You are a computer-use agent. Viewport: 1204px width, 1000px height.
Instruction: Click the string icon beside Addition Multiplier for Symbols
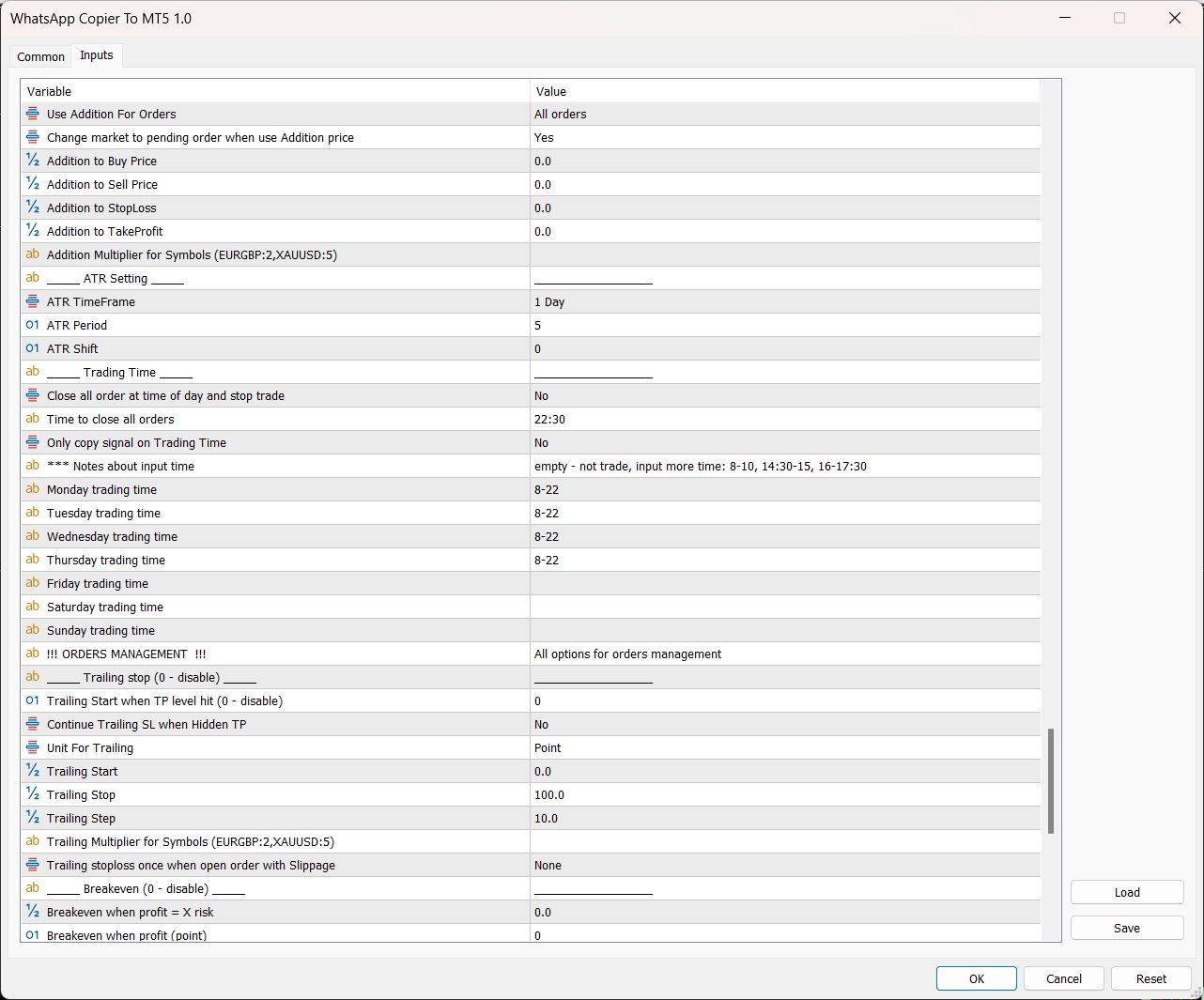(33, 254)
